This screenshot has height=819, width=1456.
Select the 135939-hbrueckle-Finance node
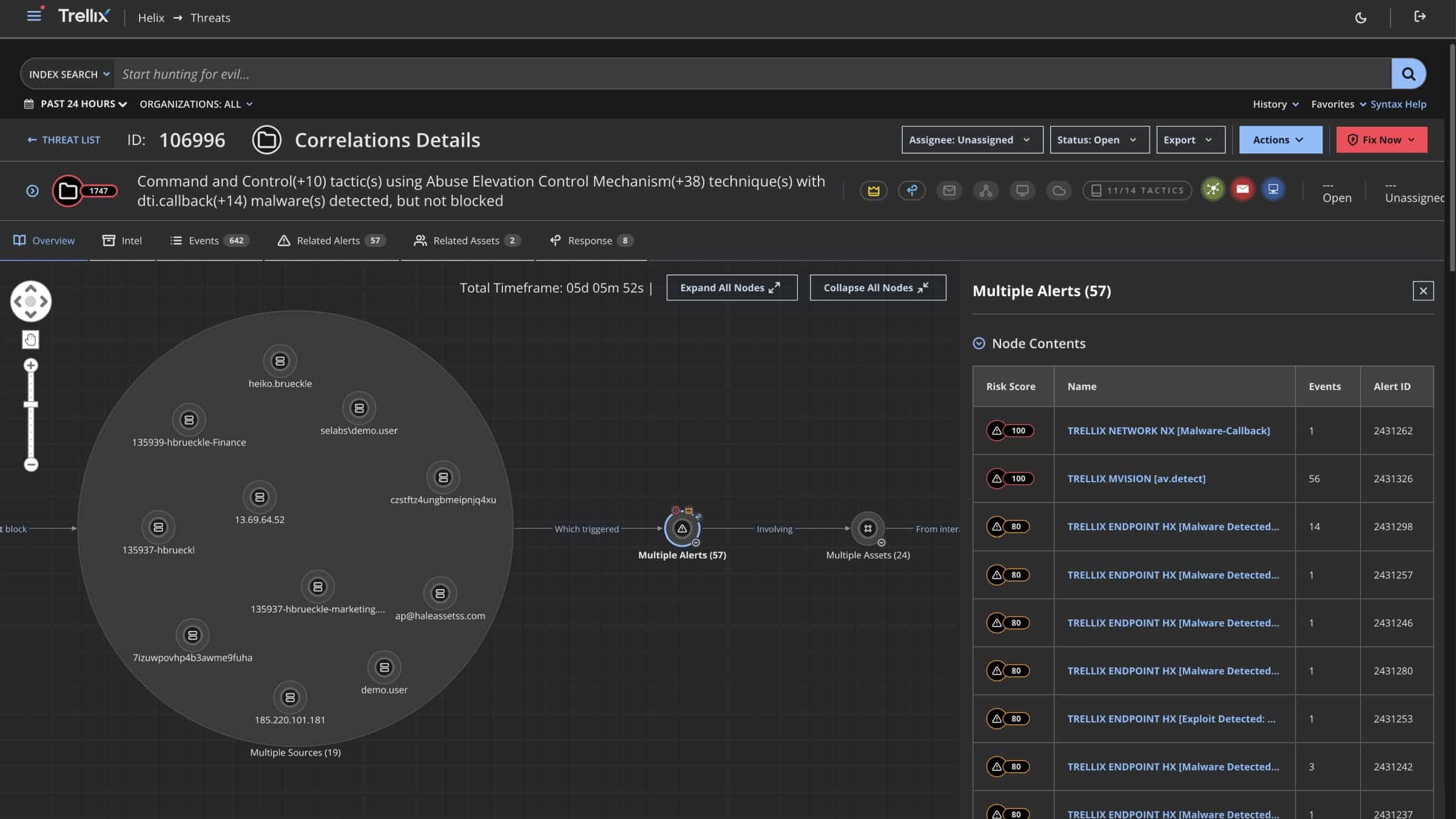189,420
